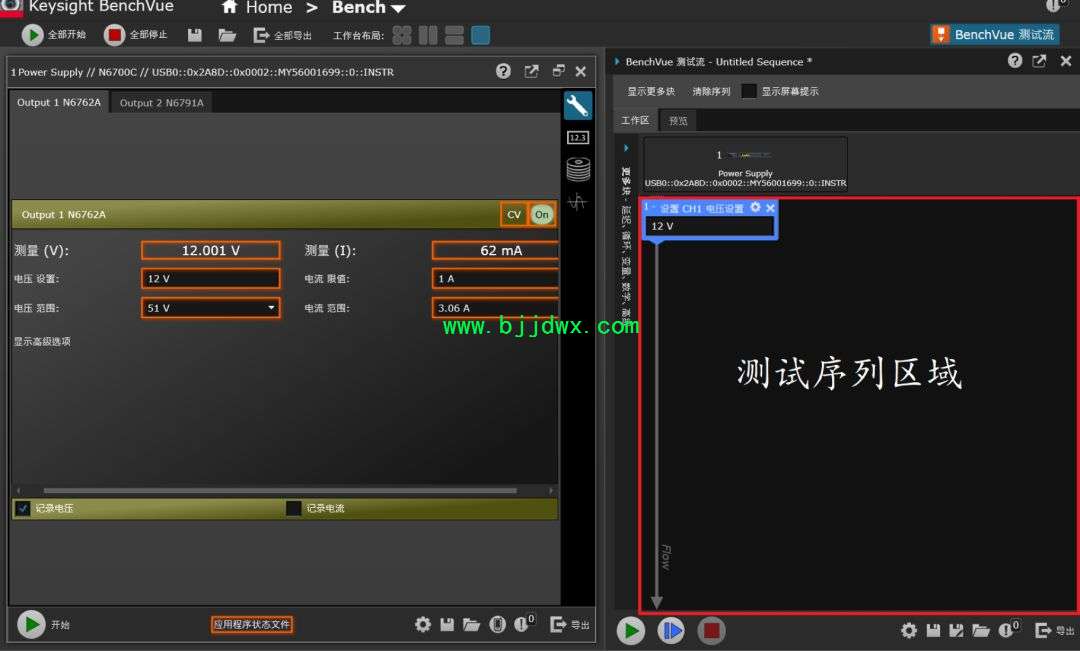Screen dimensions: 1080x651
Task: Switch to the Output 1 N6762A tab
Action: point(59,102)
